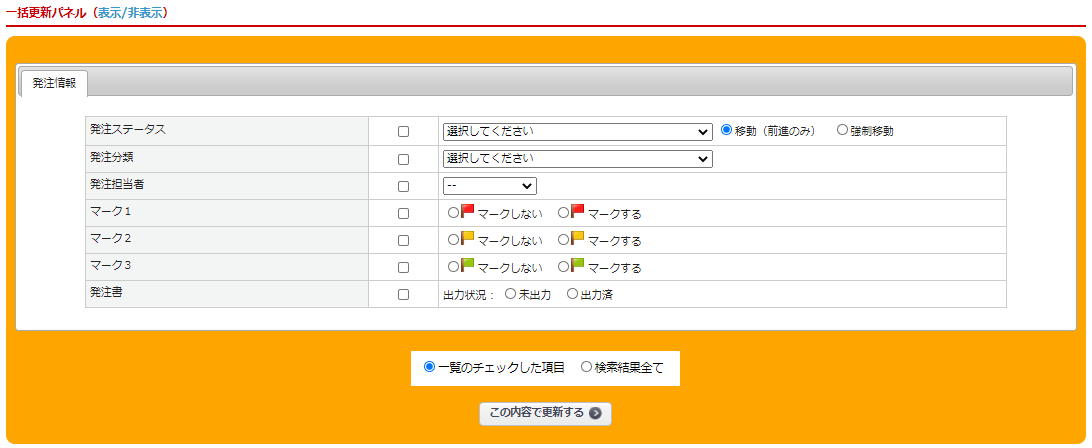1092x448 pixels.
Task: Click the red flag icon beside マークしない
Action: pos(467,211)
